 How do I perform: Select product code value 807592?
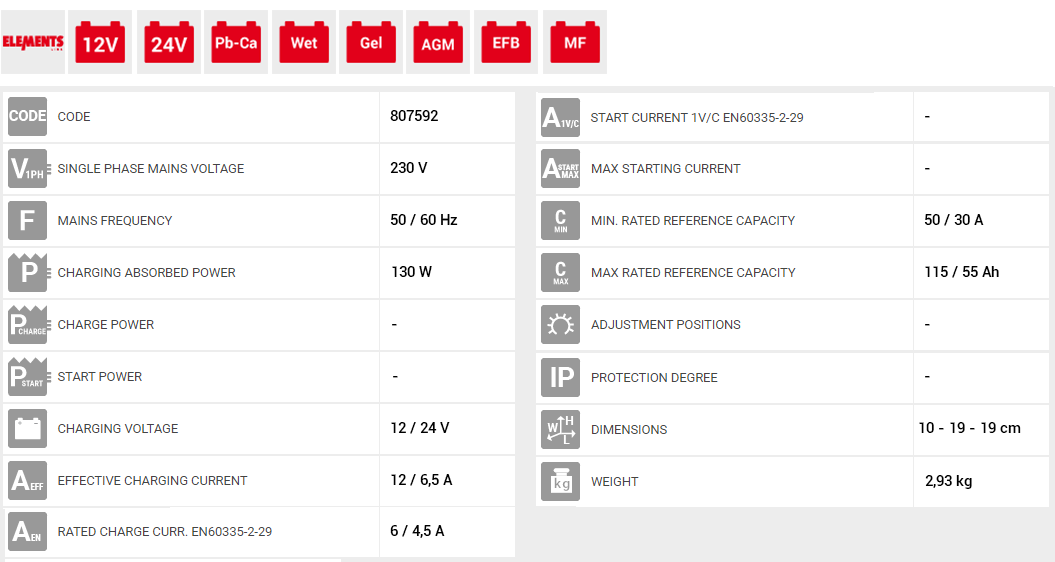coord(414,116)
